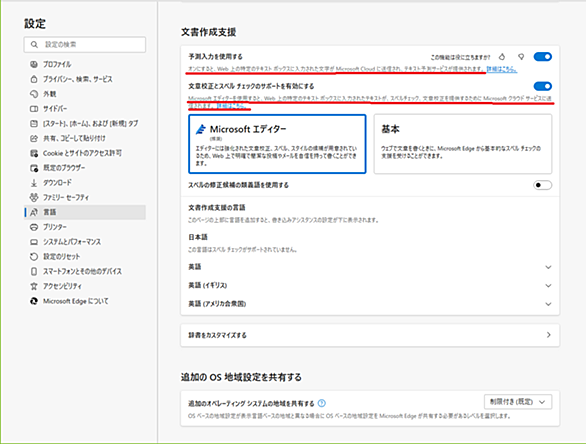Click the 外観 appearance icon
Image resolution: width=586 pixels, height=444 pixels.
coord(34,94)
